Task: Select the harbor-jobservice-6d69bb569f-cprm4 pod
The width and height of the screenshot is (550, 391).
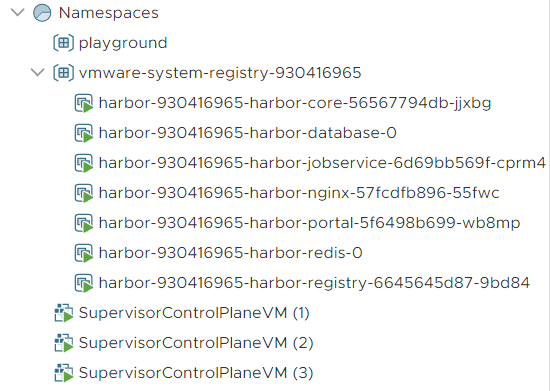Action: (322, 163)
